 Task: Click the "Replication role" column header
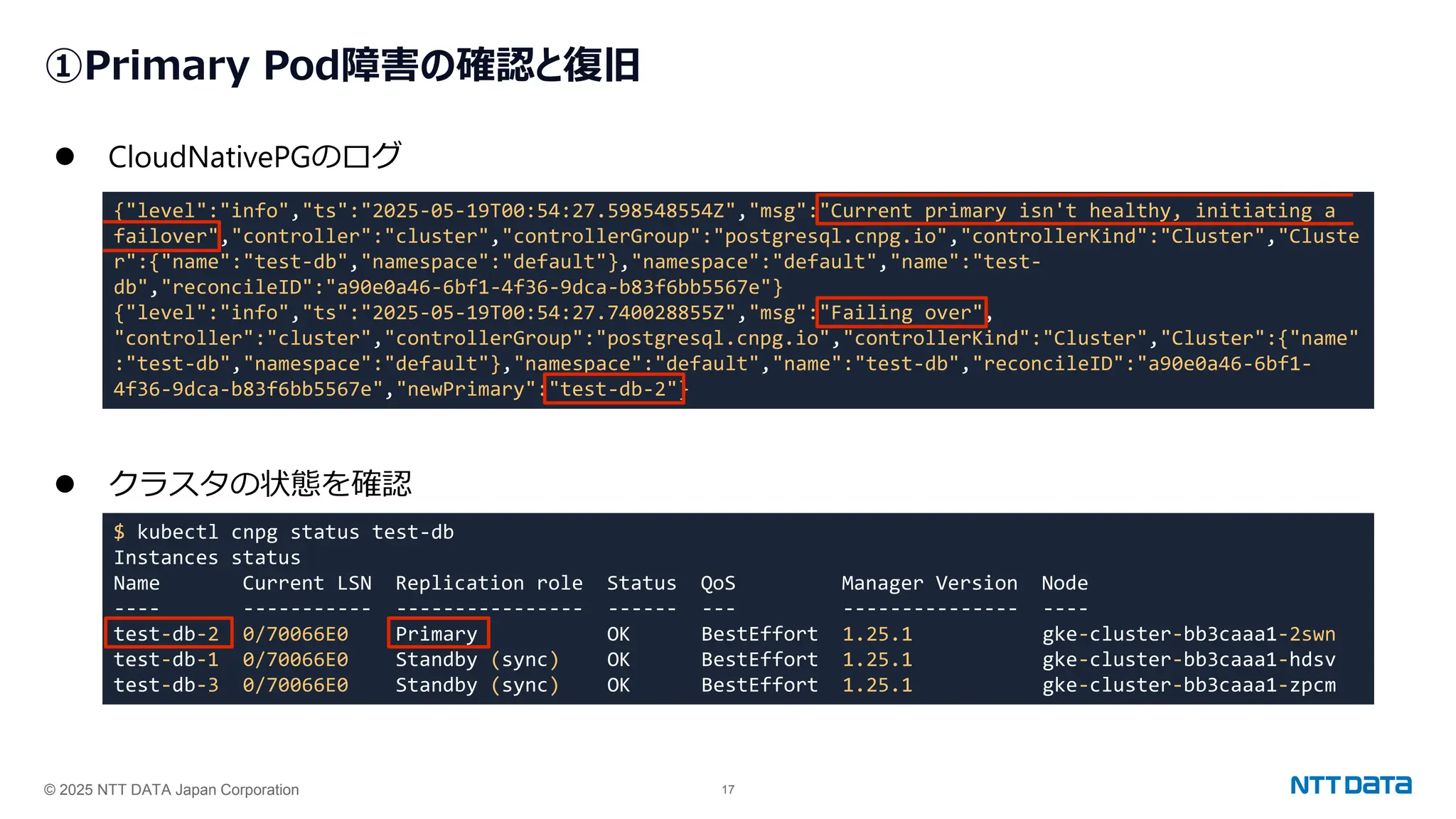(x=488, y=583)
